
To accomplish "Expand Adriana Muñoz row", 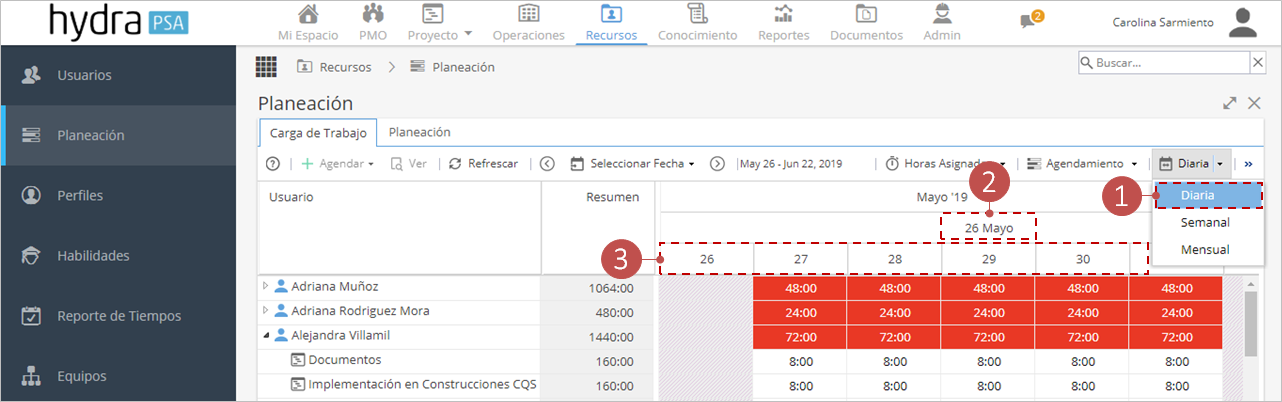I will (266, 286).
